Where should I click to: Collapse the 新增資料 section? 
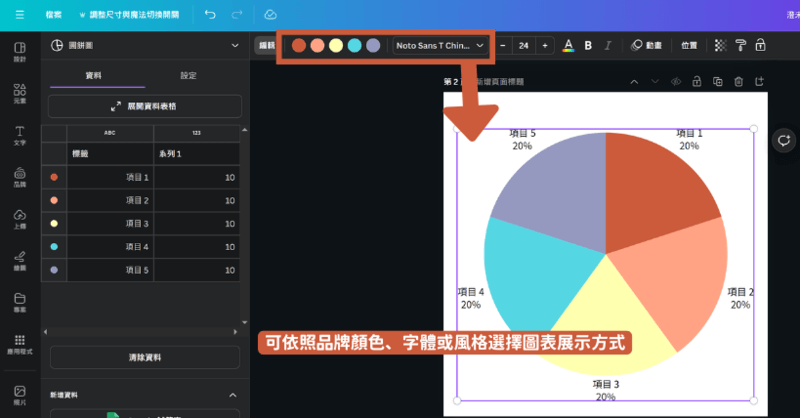(x=234, y=395)
